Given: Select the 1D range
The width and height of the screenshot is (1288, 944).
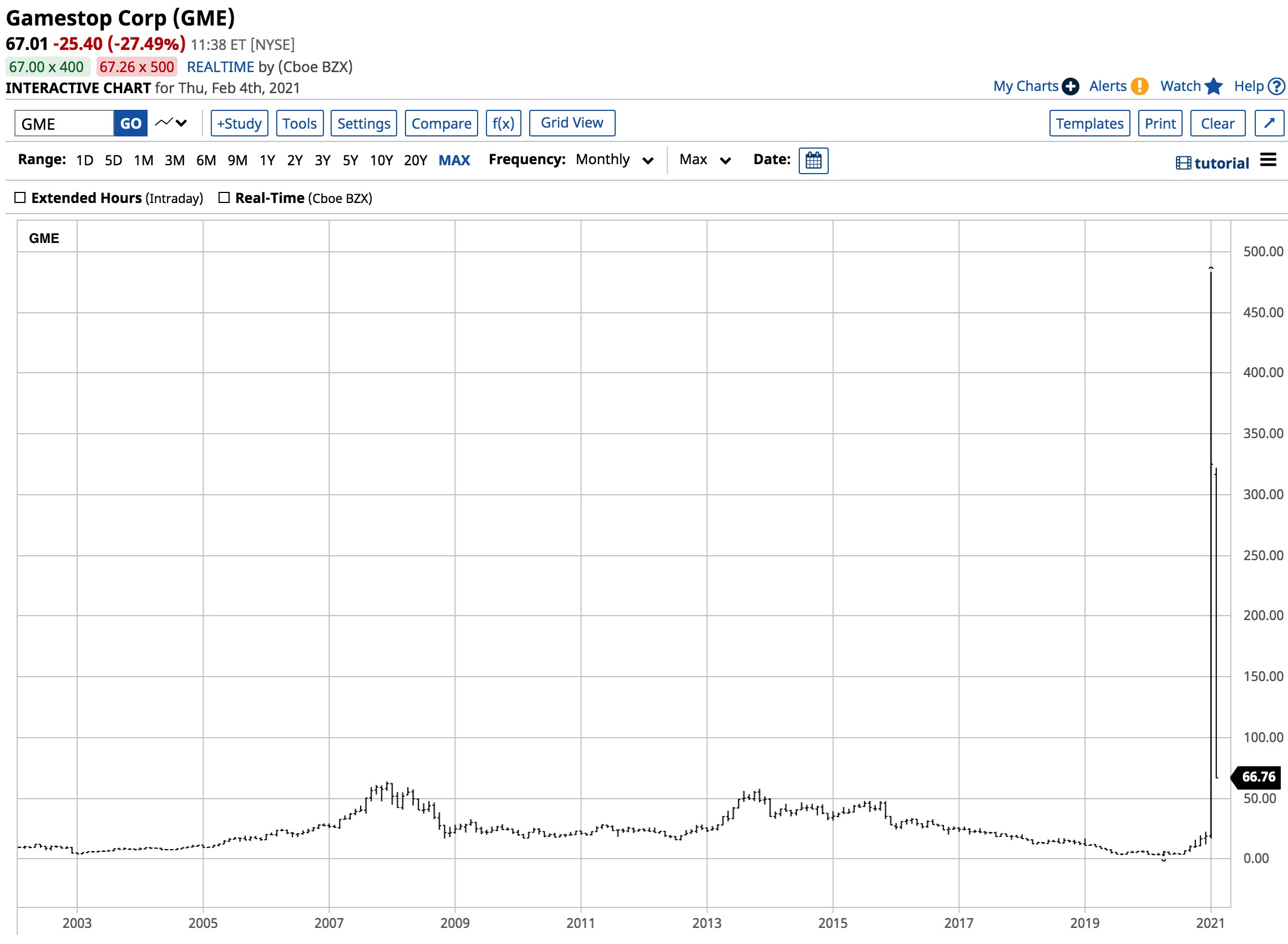Looking at the screenshot, I should tap(84, 160).
